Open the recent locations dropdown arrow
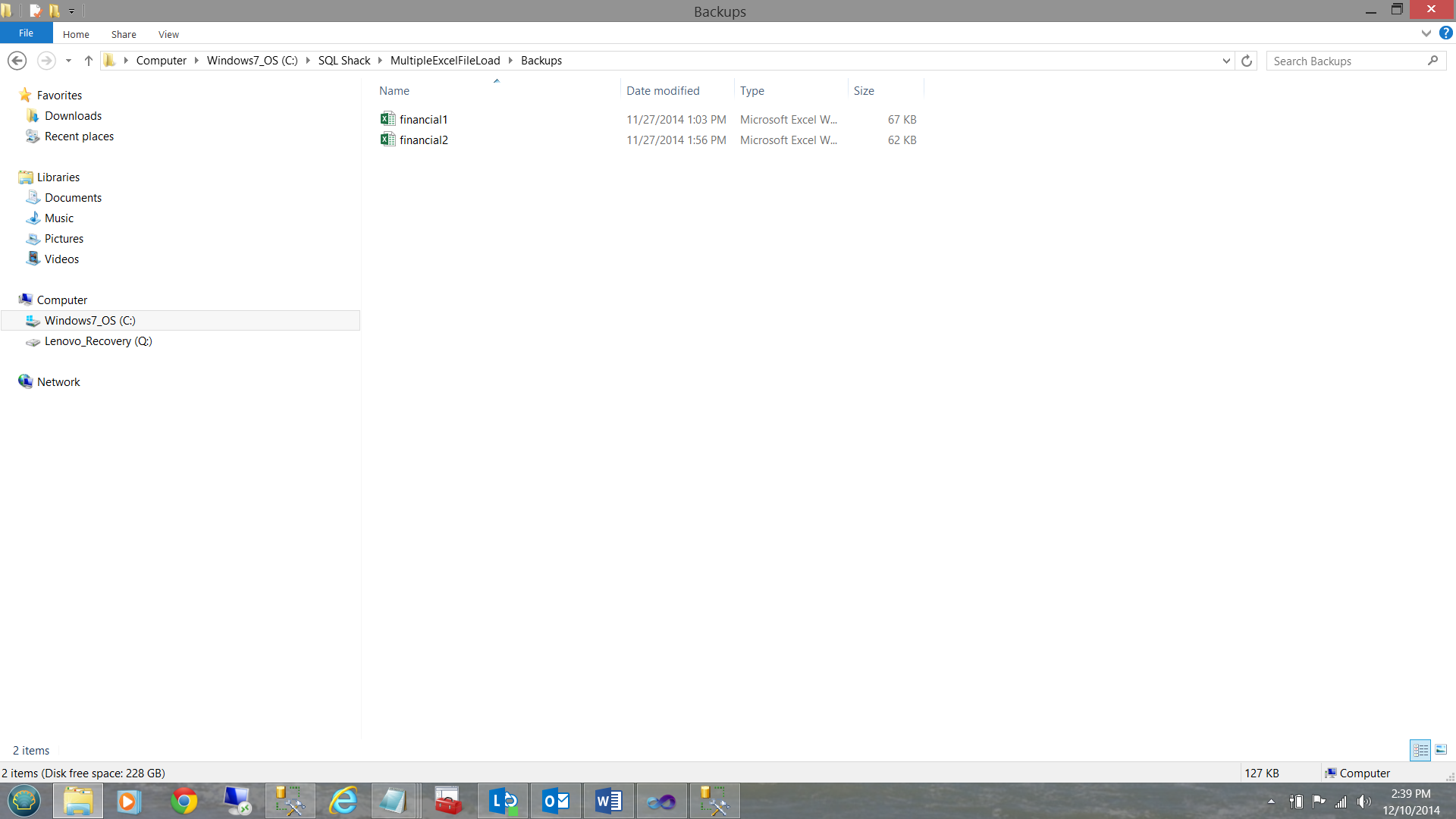This screenshot has width=1456, height=819. click(68, 61)
